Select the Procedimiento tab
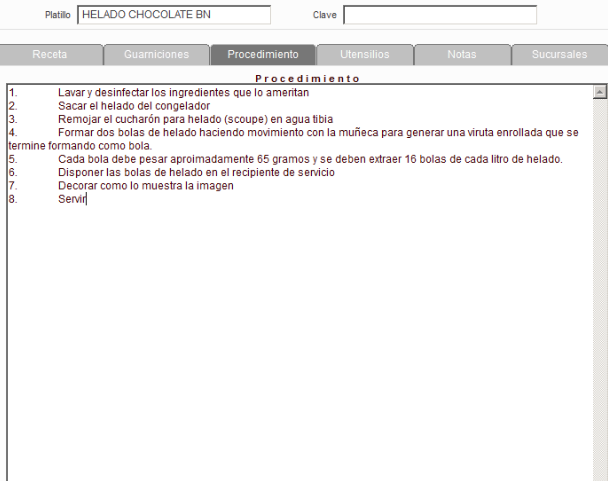Screen dimensions: 608x481 coord(262,55)
